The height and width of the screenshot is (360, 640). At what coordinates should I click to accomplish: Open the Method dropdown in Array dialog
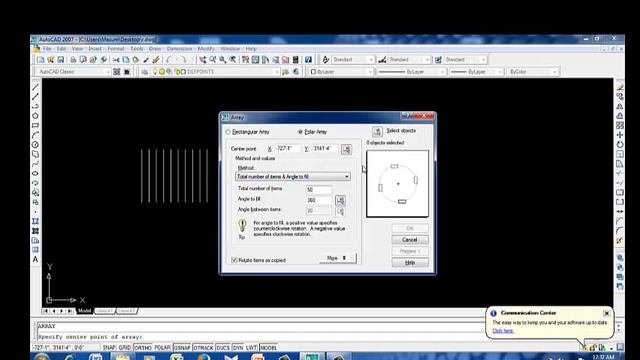[293, 177]
